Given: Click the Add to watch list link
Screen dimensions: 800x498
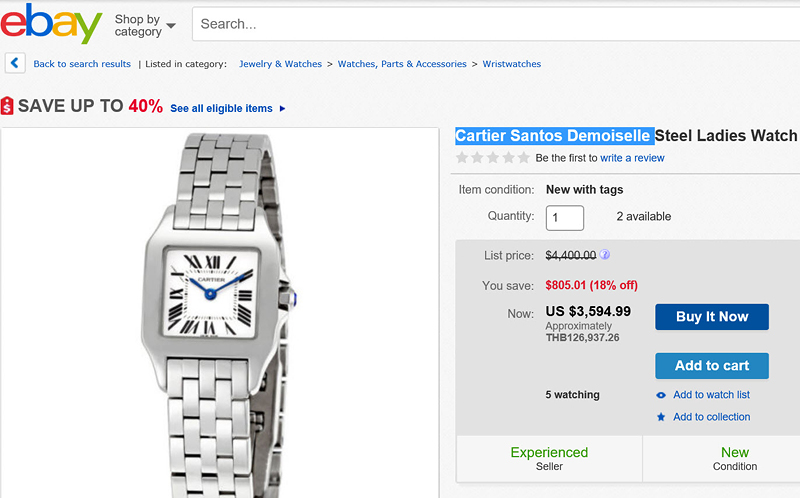Looking at the screenshot, I should point(711,395).
